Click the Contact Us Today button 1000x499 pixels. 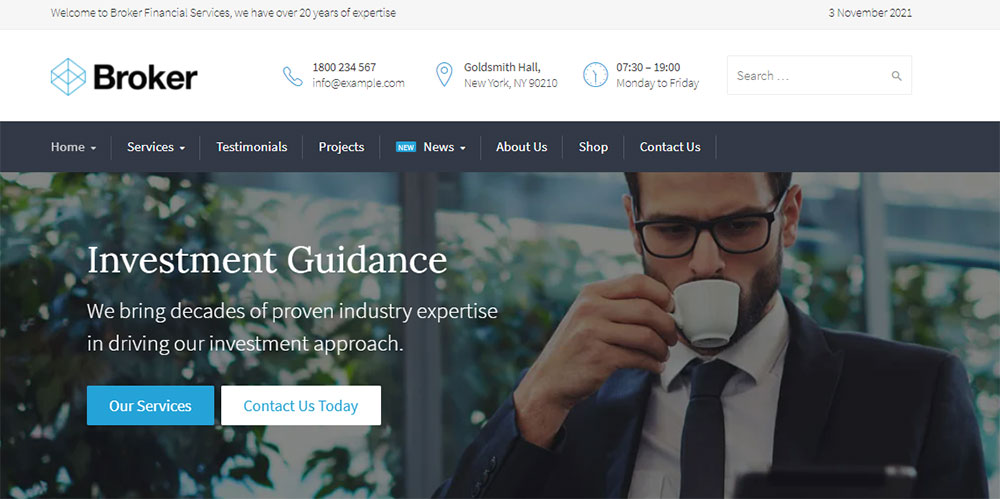point(301,405)
